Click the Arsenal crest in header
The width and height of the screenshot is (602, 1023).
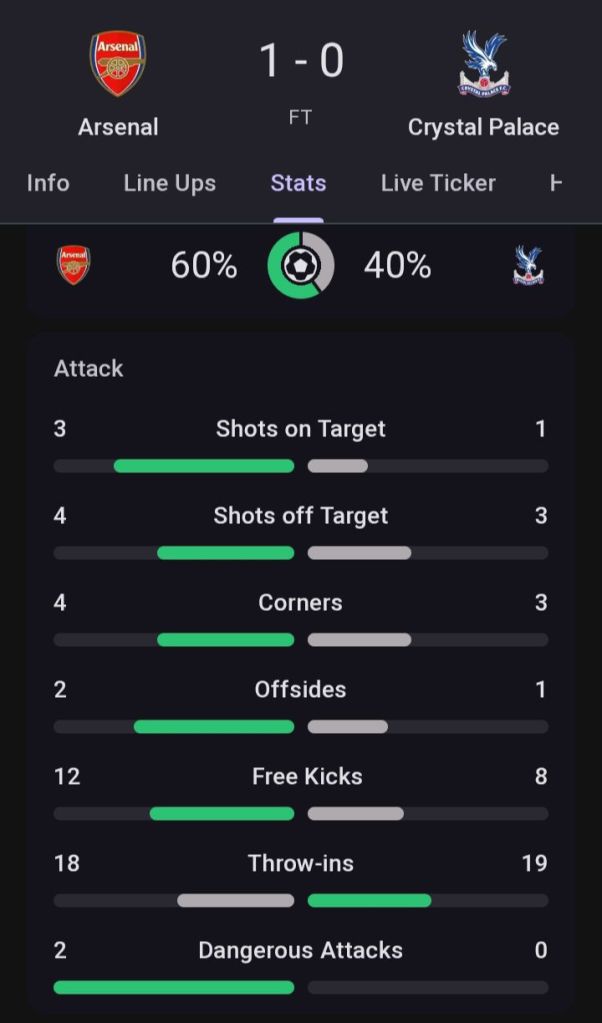118,64
